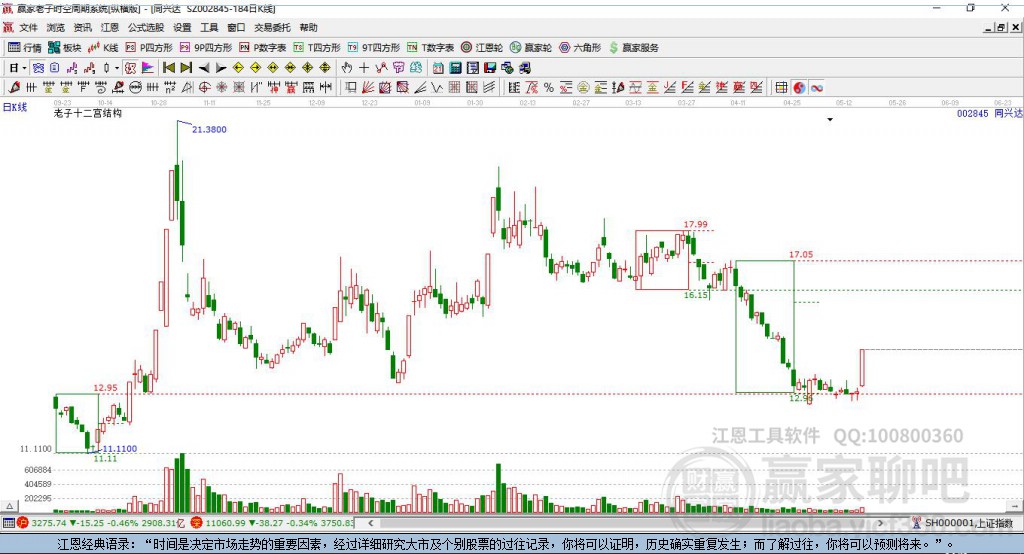Open the 9P四方形 tool

pos(206,48)
